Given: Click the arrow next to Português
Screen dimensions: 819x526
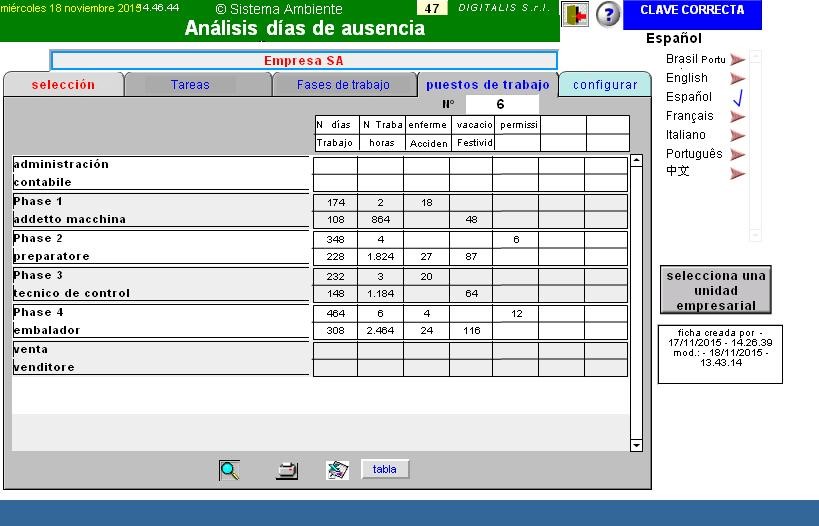Looking at the screenshot, I should point(738,155).
